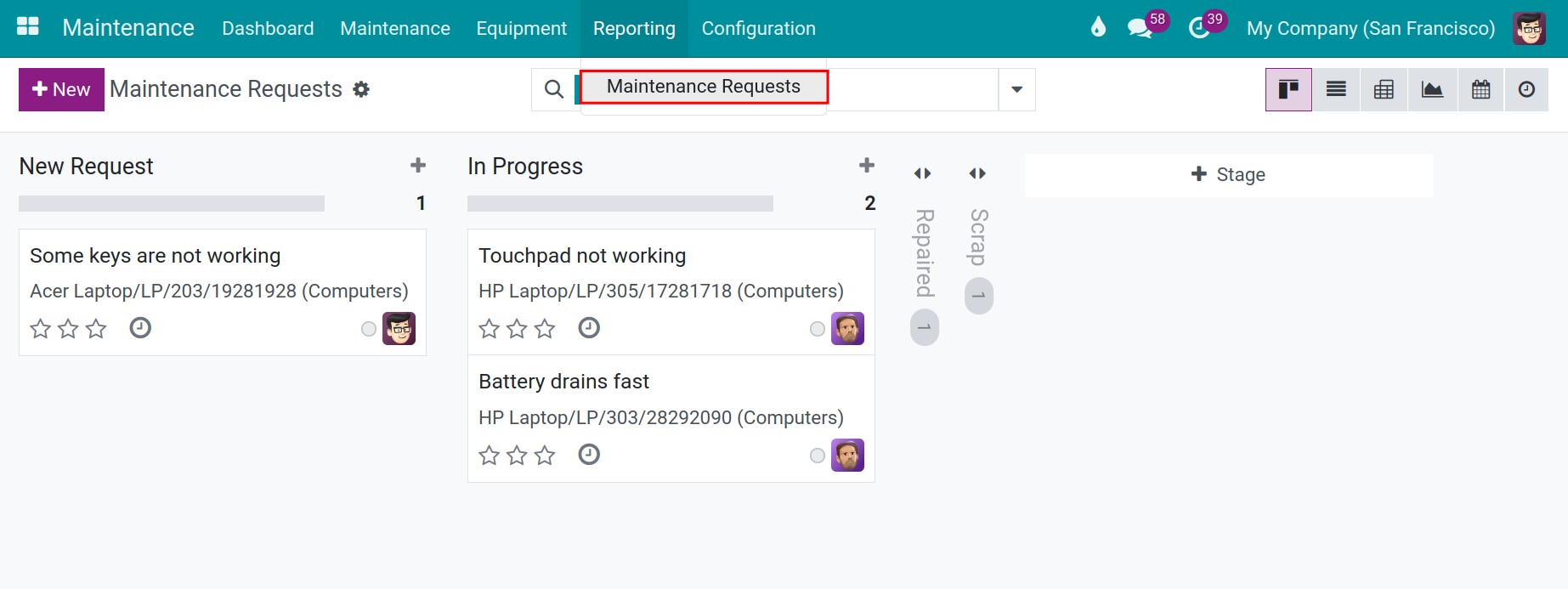Open the Configuration menu
1568x589 pixels.
pyautogui.click(x=758, y=28)
